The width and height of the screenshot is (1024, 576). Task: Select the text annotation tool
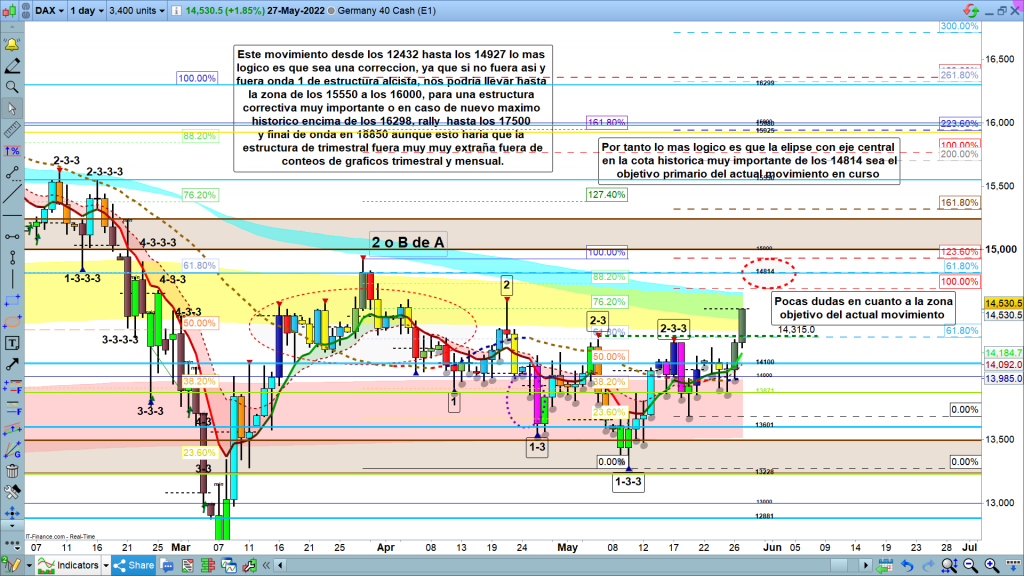coord(13,343)
